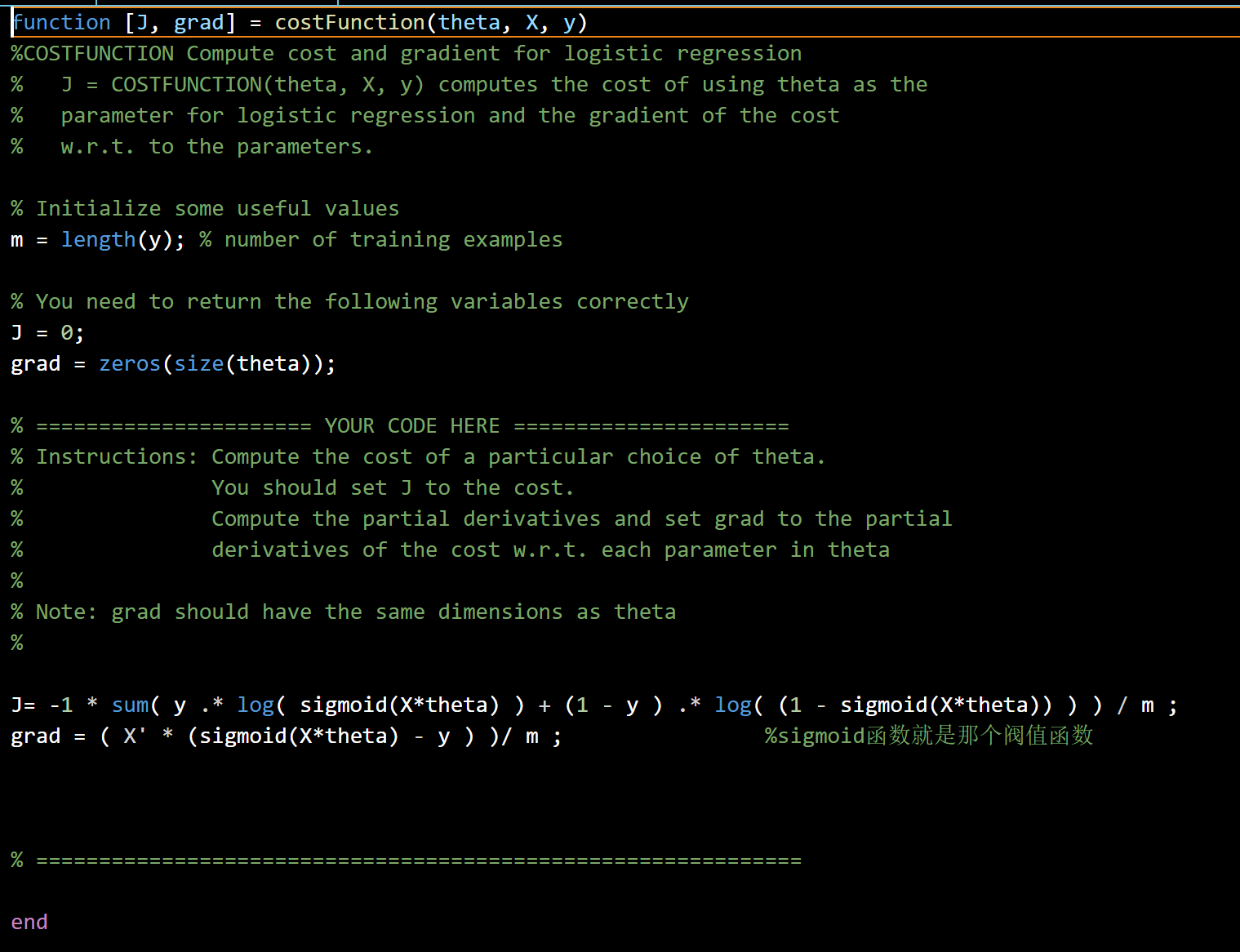Click the grad output in the function signature
Screen dimensions: 1240x952
[x=198, y=23]
